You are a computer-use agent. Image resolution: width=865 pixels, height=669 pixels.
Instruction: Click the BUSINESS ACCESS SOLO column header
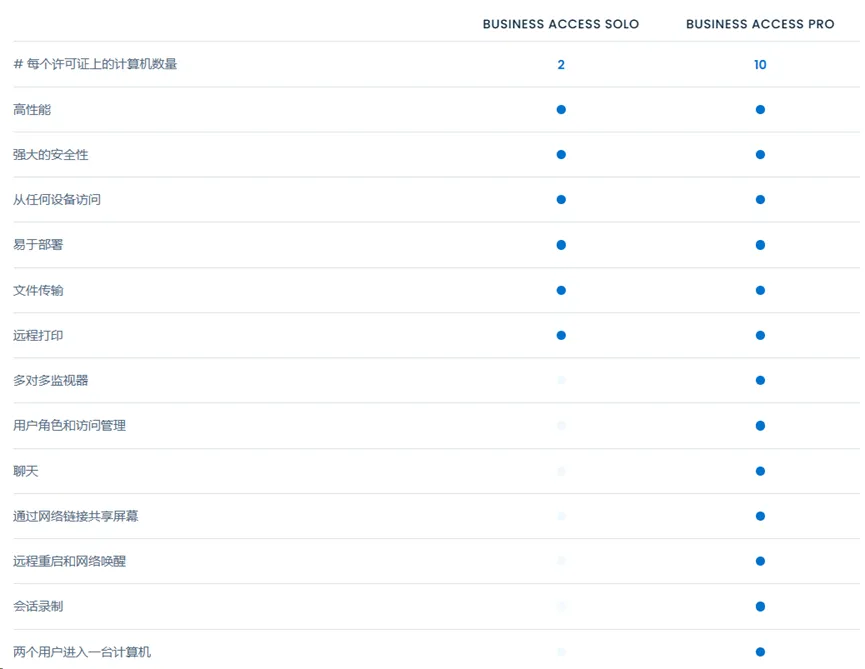click(560, 24)
